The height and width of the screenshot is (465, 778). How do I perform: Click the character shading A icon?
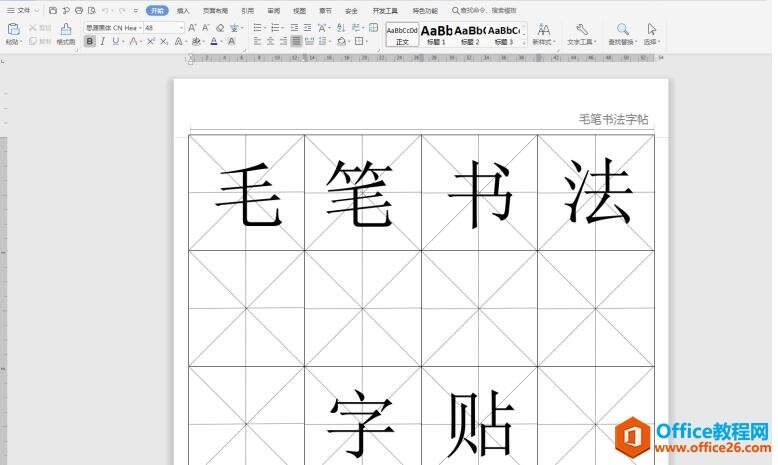point(231,42)
